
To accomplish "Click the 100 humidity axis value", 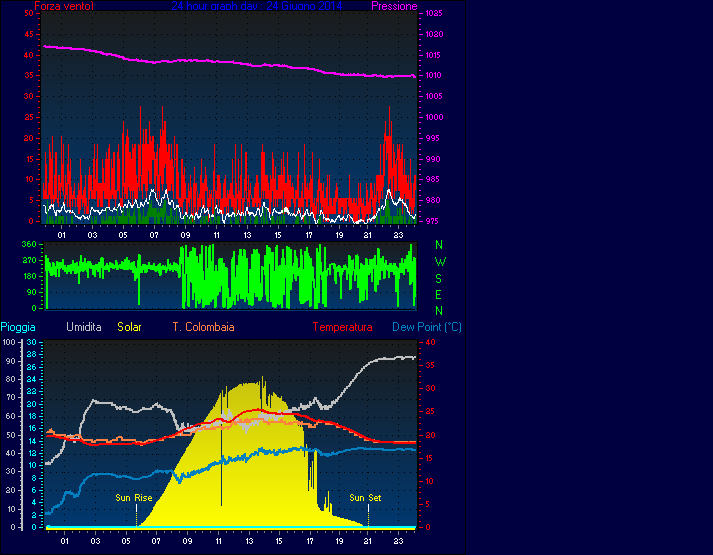I will coord(9,342).
